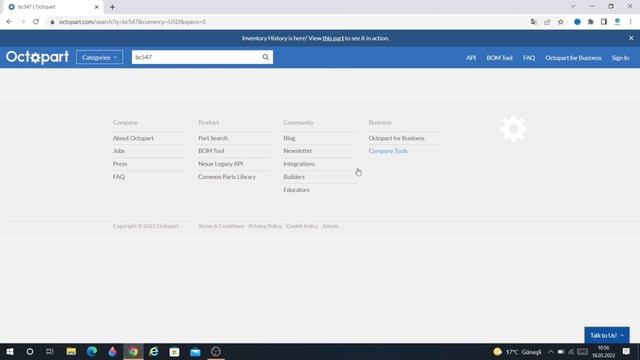Open Chrome three-dot menu

click(631, 22)
